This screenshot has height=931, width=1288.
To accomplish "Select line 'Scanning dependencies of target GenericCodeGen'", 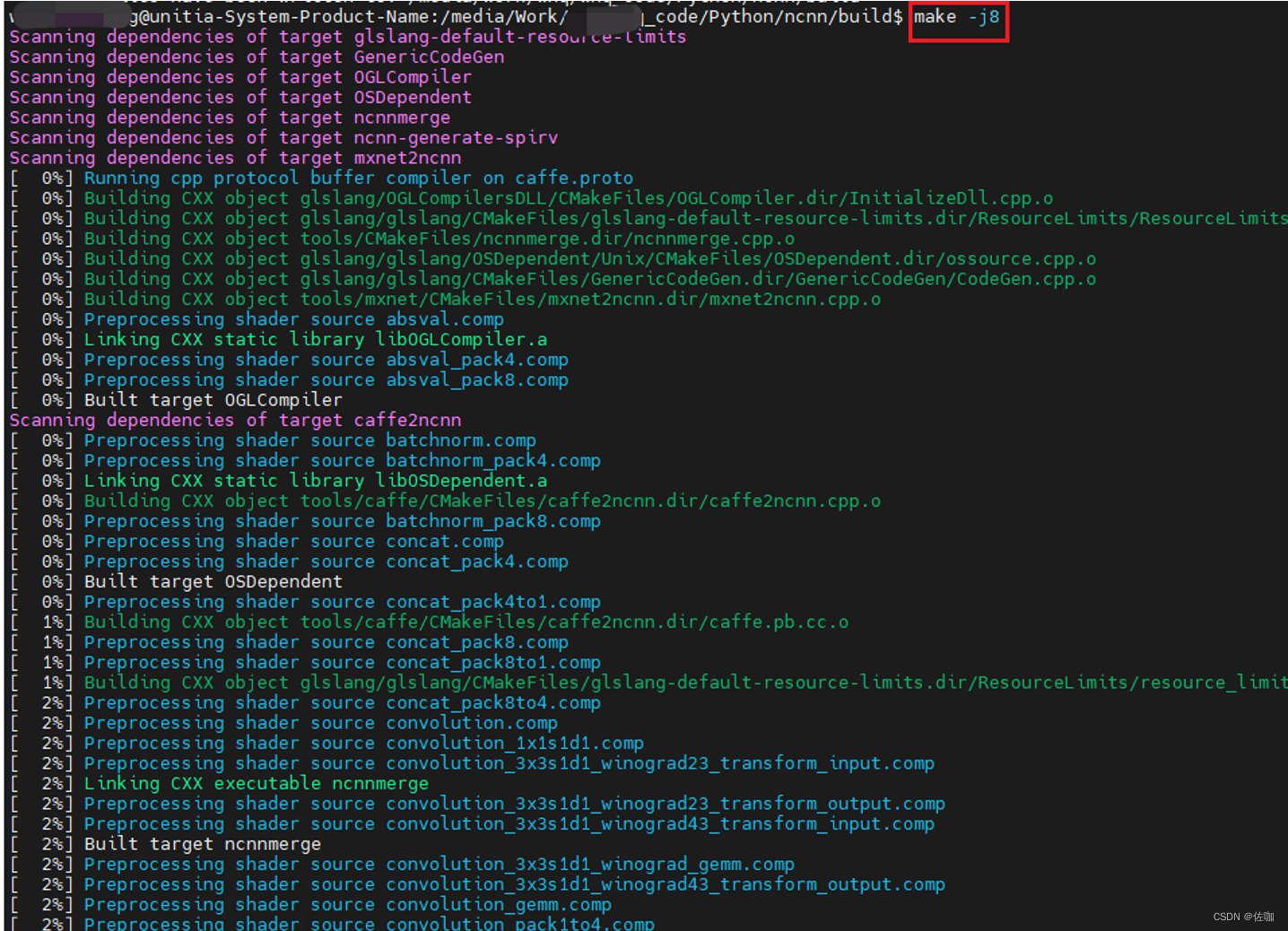I will [x=257, y=57].
